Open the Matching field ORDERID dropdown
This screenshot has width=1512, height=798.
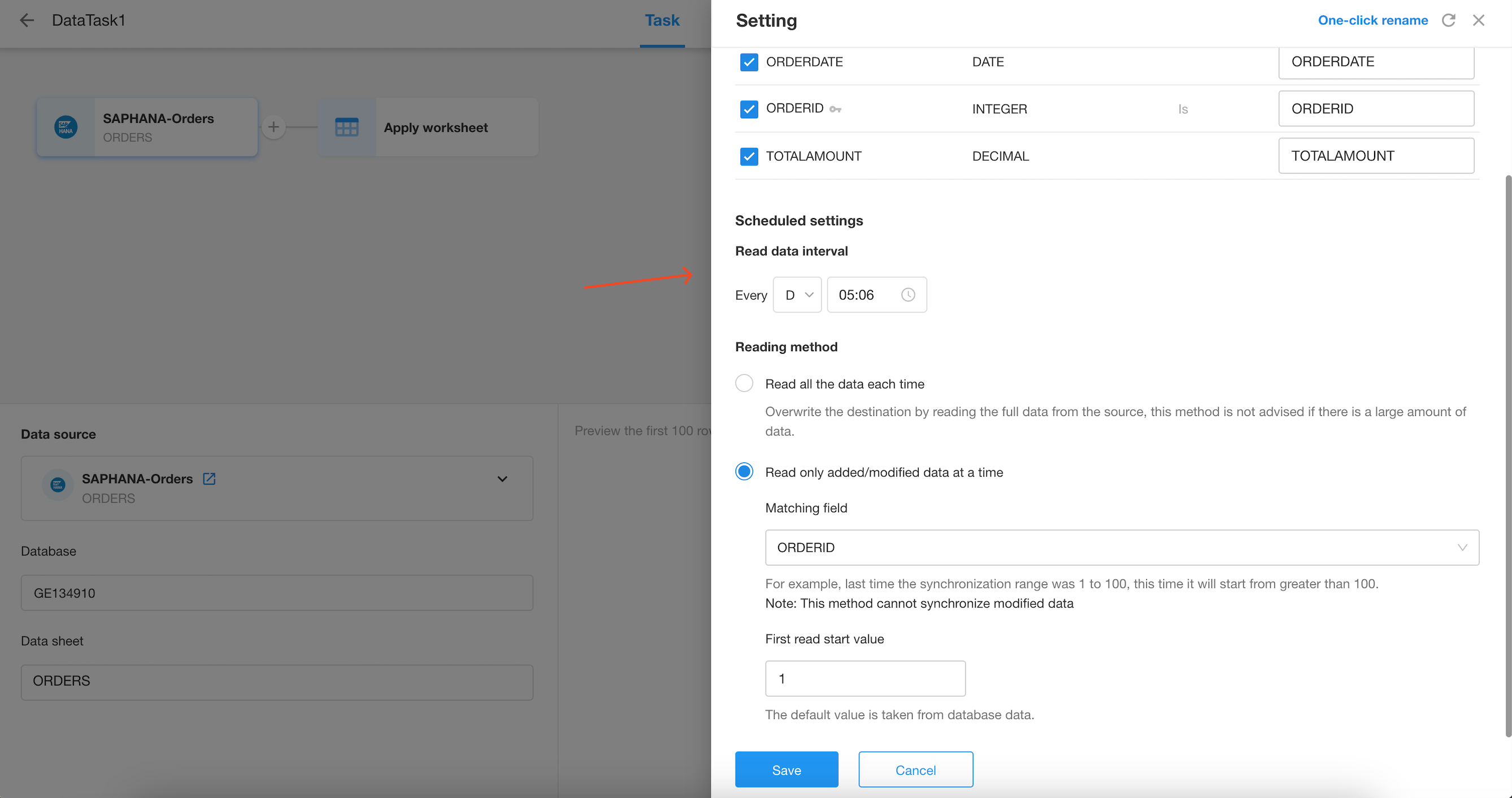coord(1122,547)
